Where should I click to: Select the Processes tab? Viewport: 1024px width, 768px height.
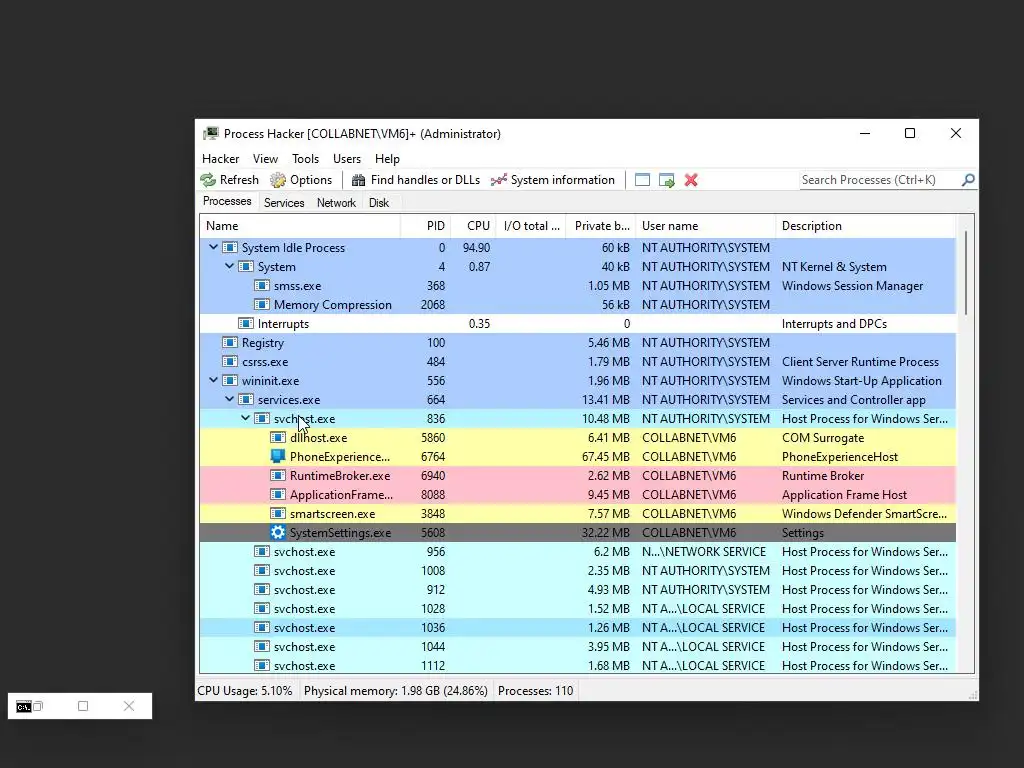click(227, 201)
